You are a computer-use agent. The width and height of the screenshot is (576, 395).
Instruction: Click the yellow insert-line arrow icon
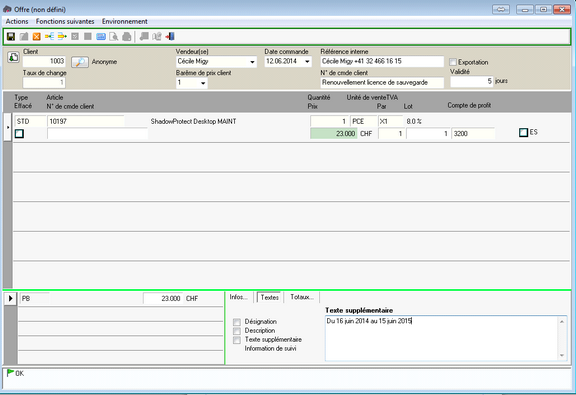[x=49, y=36]
